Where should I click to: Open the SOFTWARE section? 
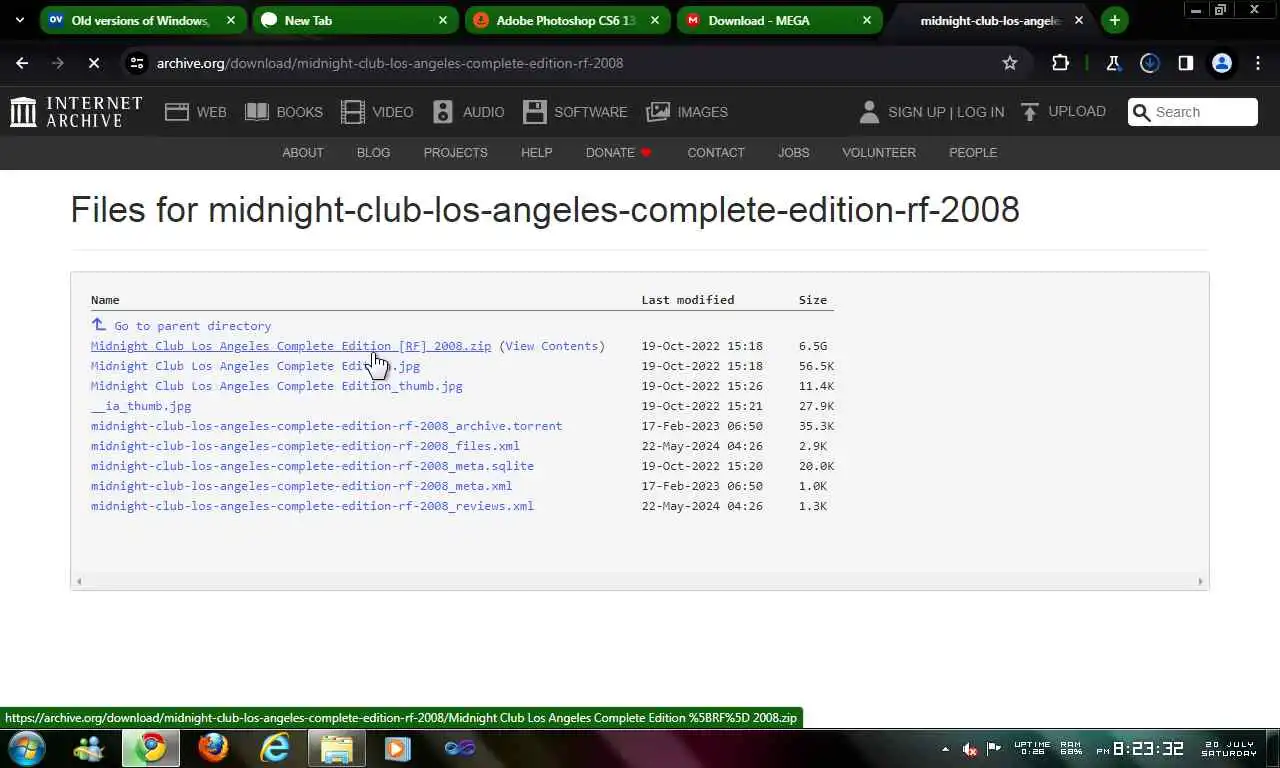(575, 112)
